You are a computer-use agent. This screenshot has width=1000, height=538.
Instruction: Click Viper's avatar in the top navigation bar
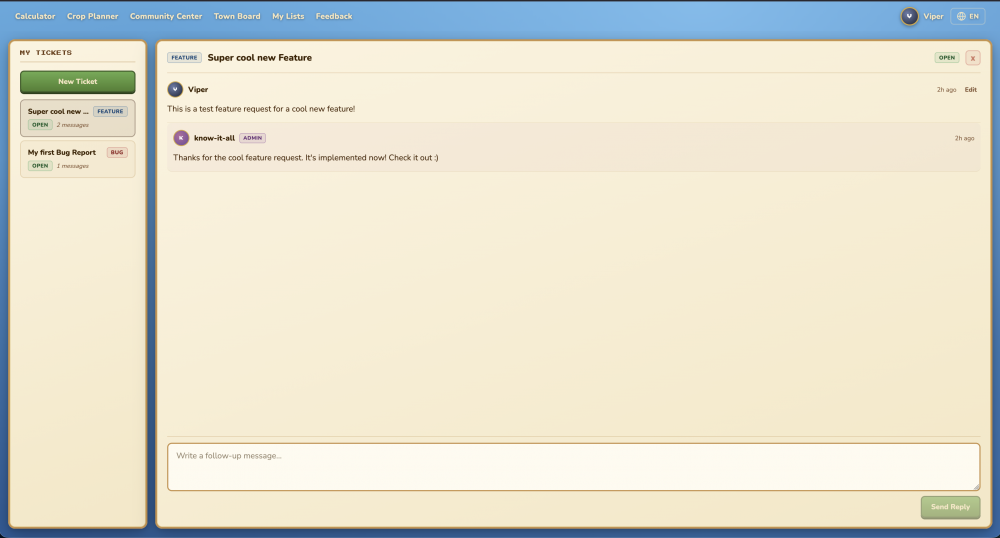(x=909, y=16)
